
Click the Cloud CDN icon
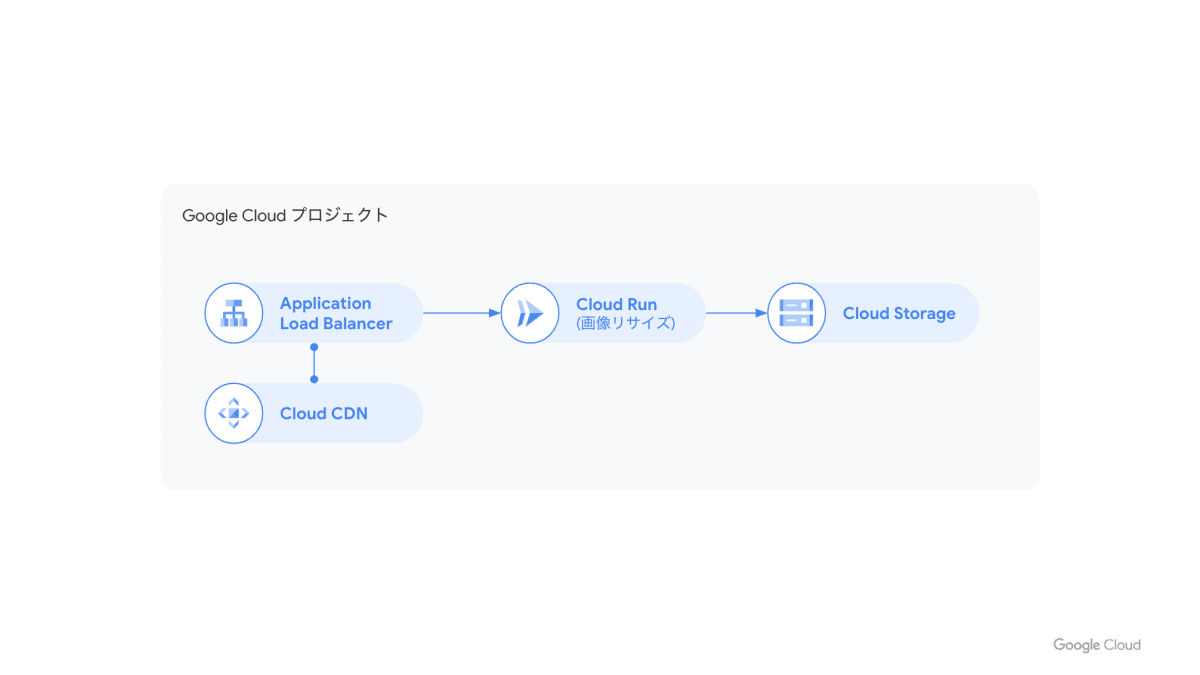click(234, 413)
